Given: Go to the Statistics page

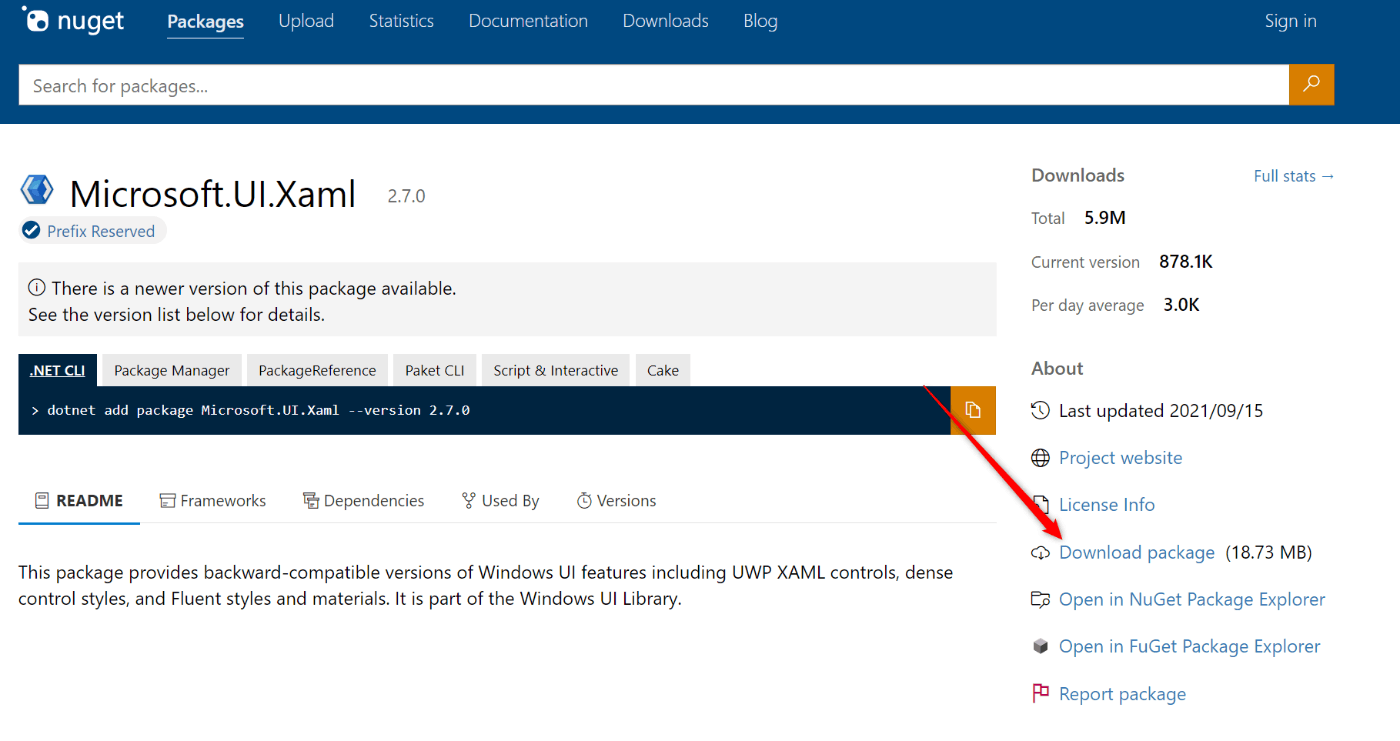Looking at the screenshot, I should [401, 21].
